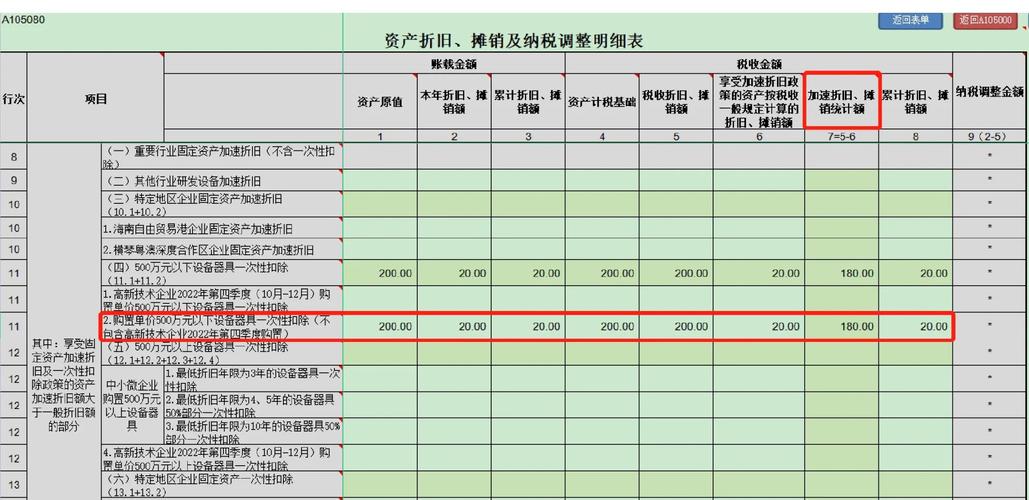This screenshot has width=1029, height=500.
Task: Select the 中小微企业购置500万元以上设备器具 group label
Action: (132, 405)
